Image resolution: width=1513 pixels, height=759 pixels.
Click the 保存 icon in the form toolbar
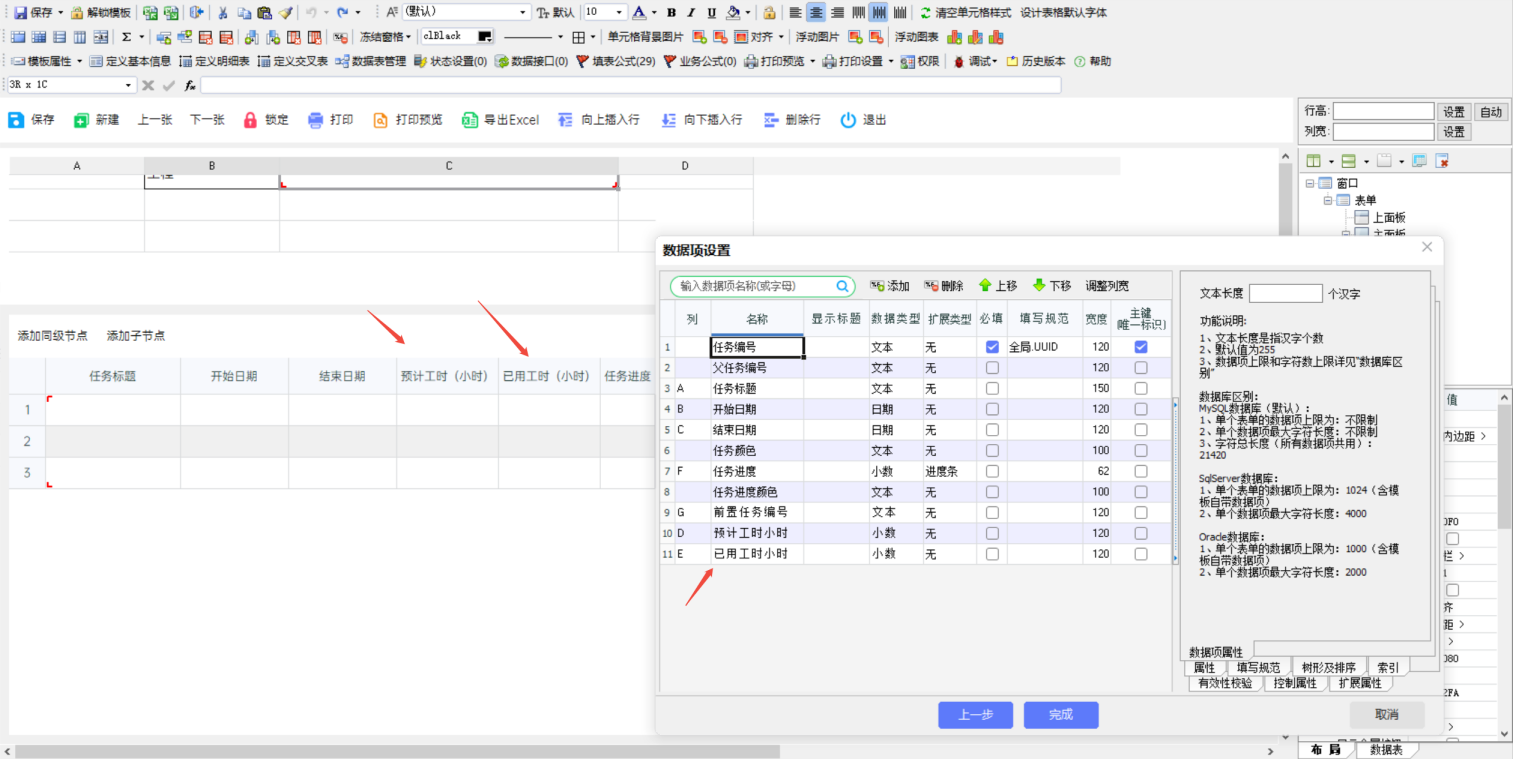(x=16, y=120)
